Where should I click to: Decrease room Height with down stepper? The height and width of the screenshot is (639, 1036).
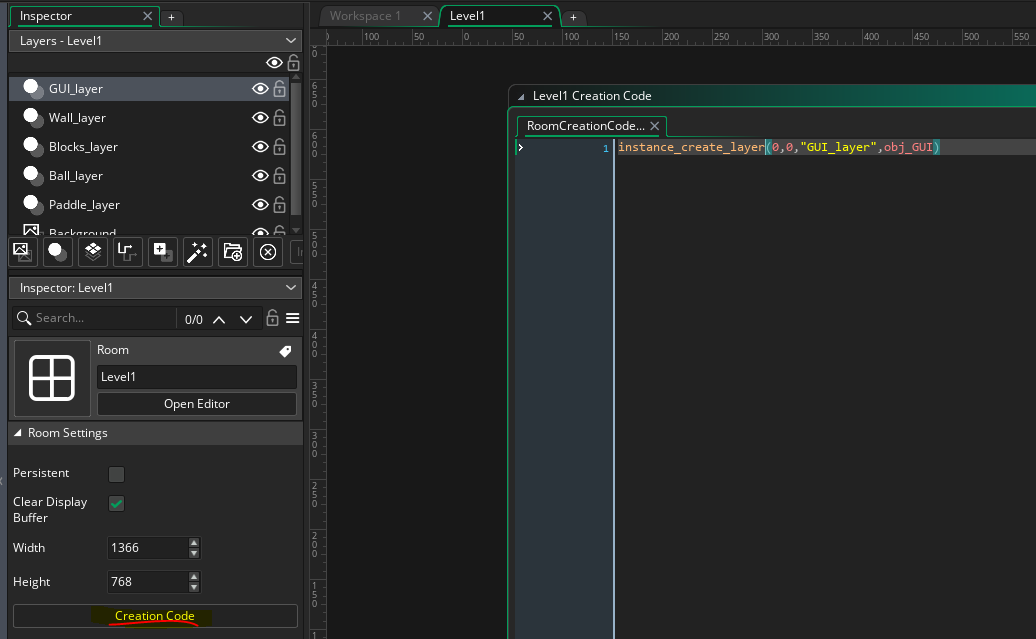pos(194,587)
